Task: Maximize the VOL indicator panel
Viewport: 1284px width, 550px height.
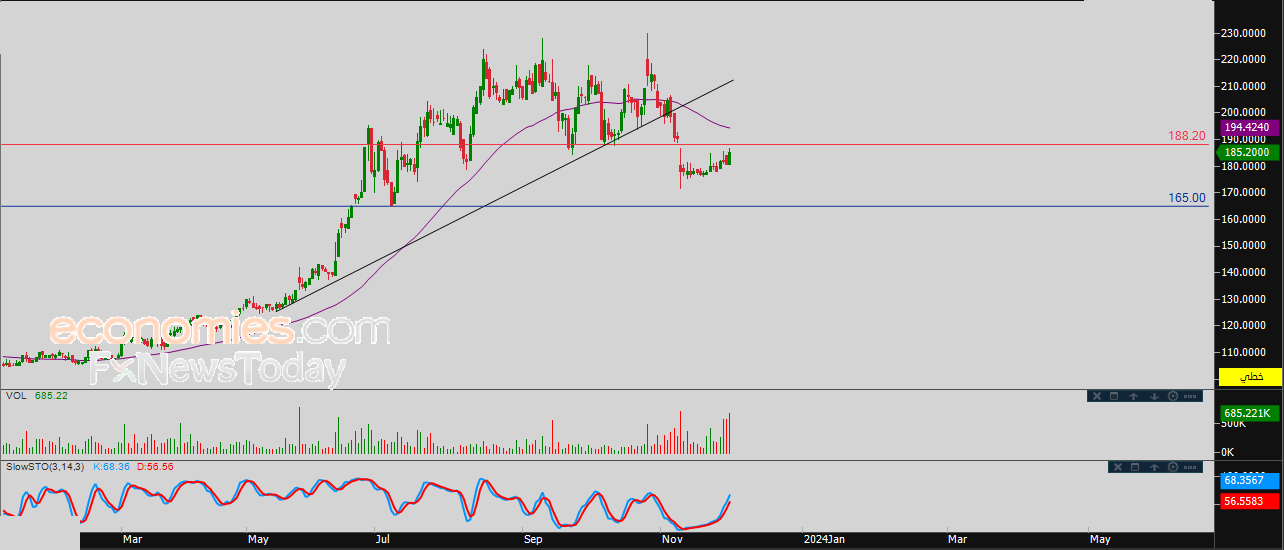Action: 1114,396
